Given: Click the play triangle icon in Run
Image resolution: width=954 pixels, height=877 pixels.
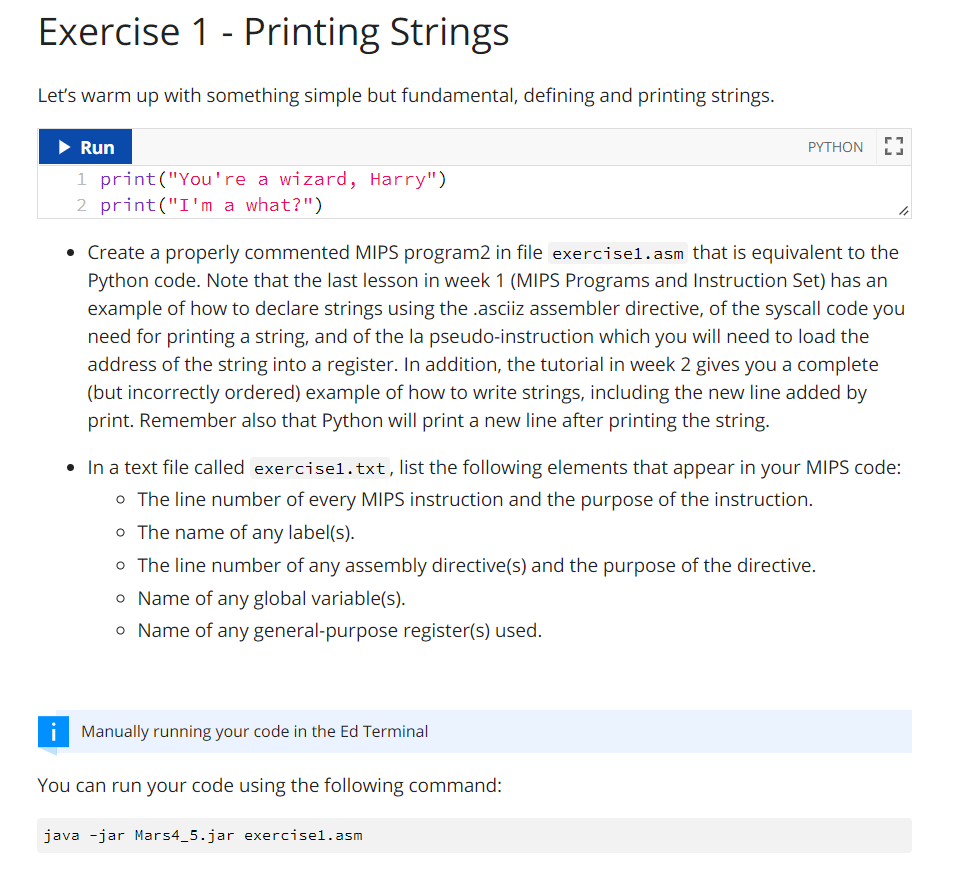Looking at the screenshot, I should point(64,147).
